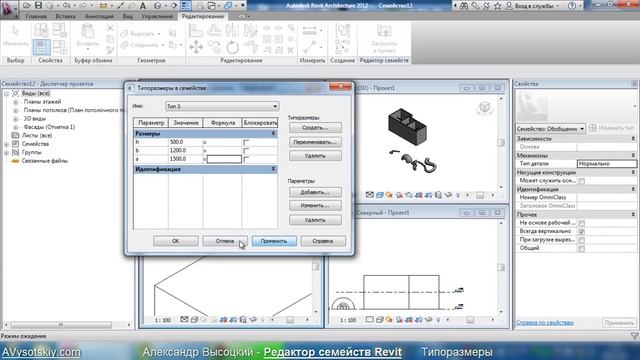Switch to the Аннотации ribbon tab
This screenshot has width=640, height=360.
99,16
